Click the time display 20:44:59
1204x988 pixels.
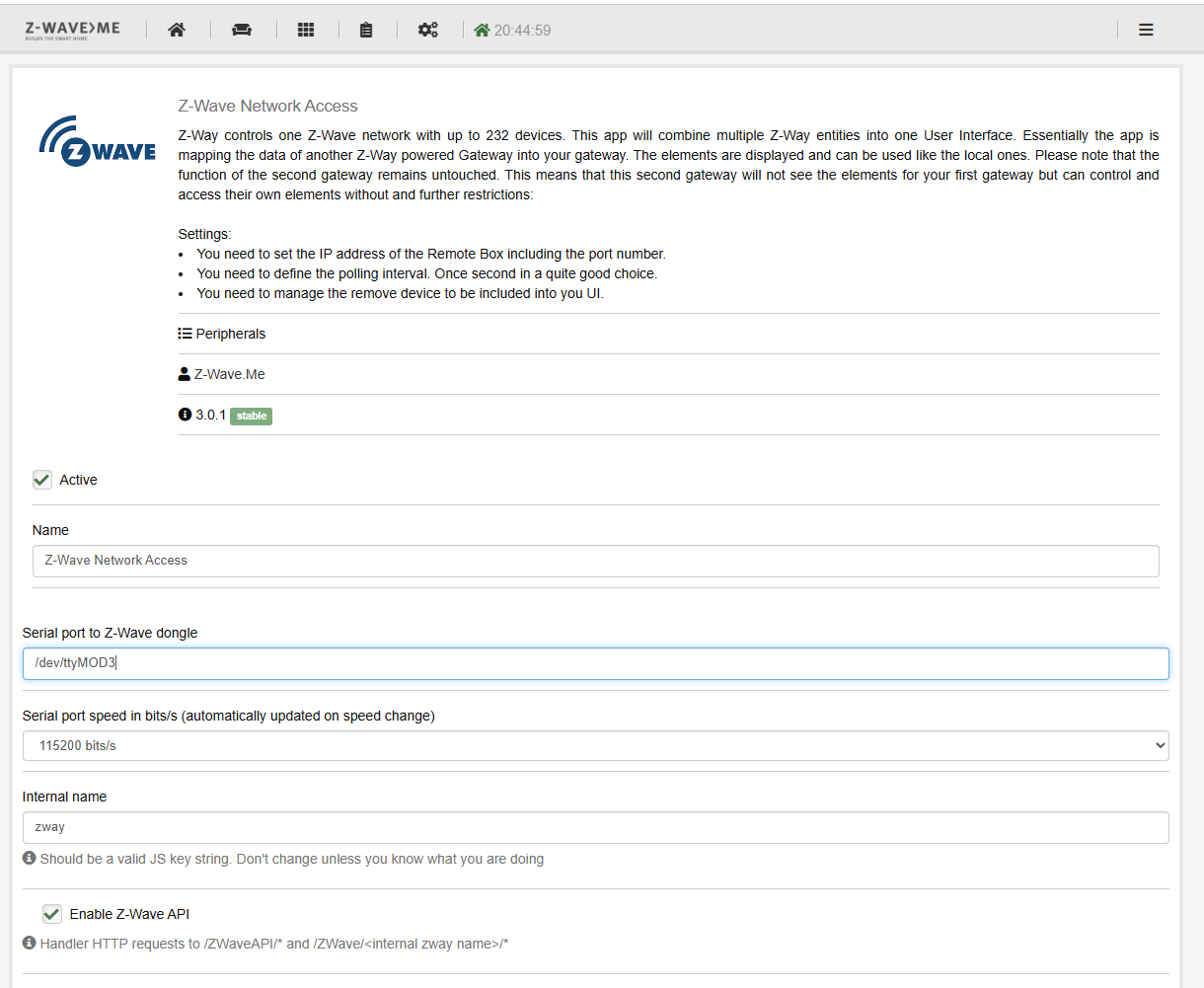tap(522, 31)
